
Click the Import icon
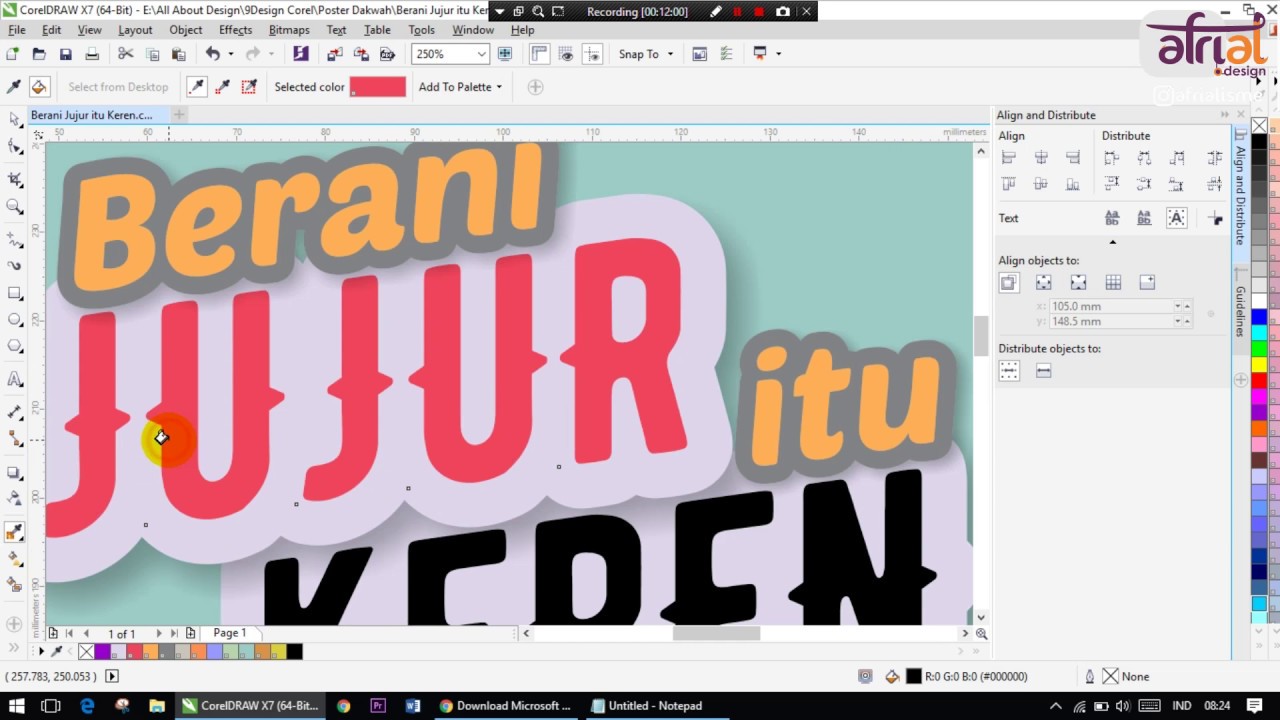coord(334,54)
